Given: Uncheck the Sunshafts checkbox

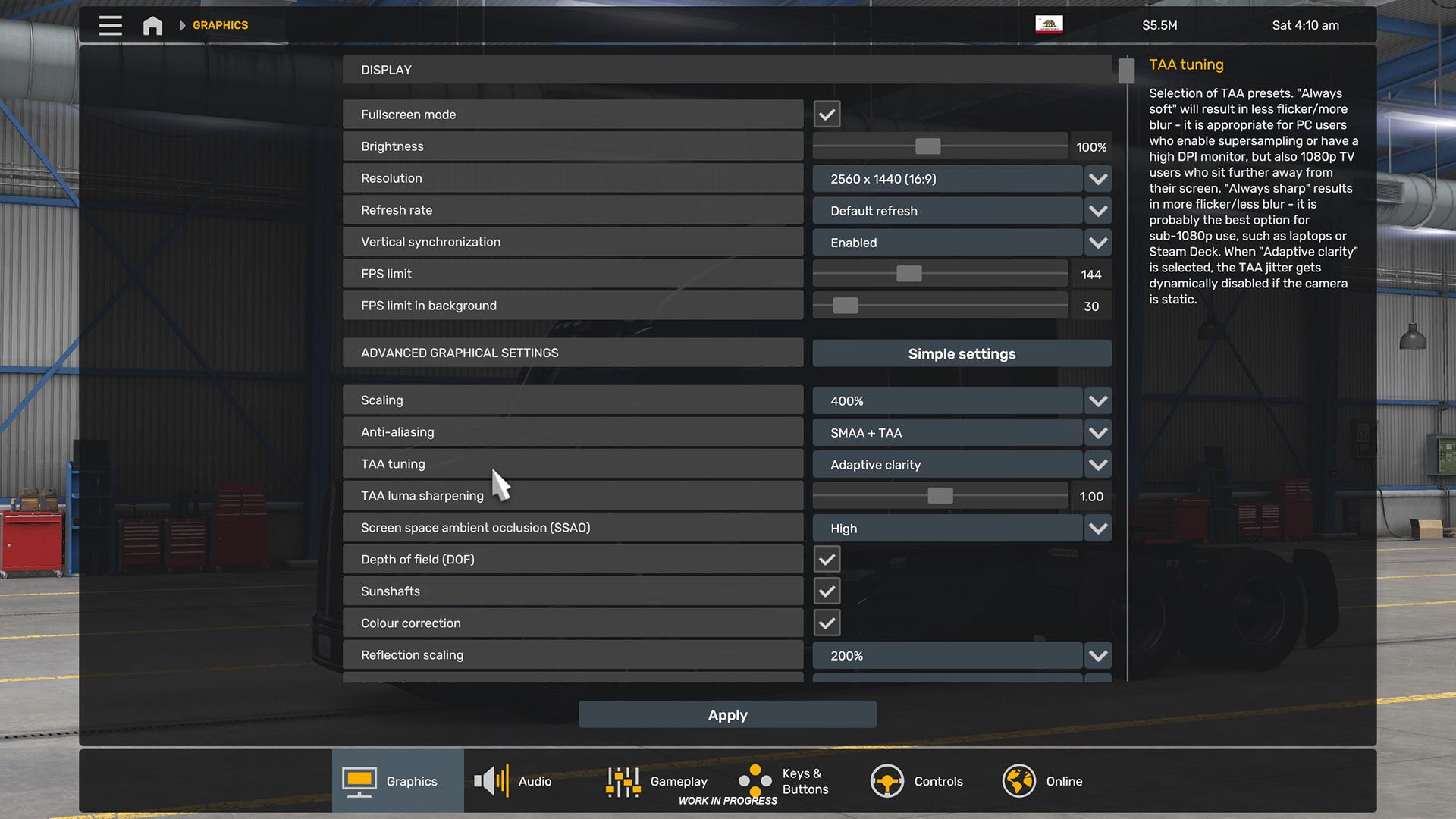Looking at the screenshot, I should click(x=827, y=591).
